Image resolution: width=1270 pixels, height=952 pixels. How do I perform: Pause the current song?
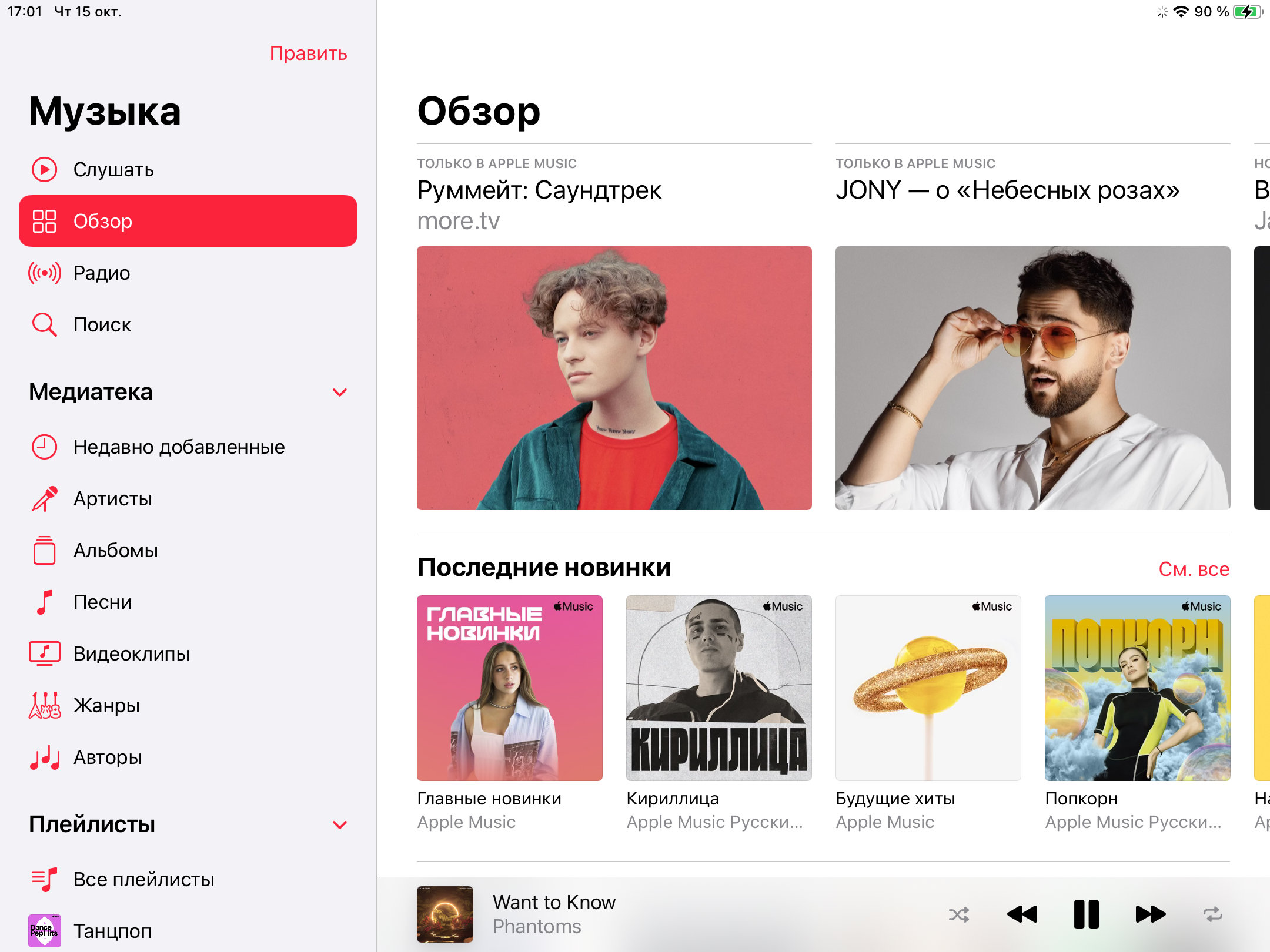coord(1086,914)
